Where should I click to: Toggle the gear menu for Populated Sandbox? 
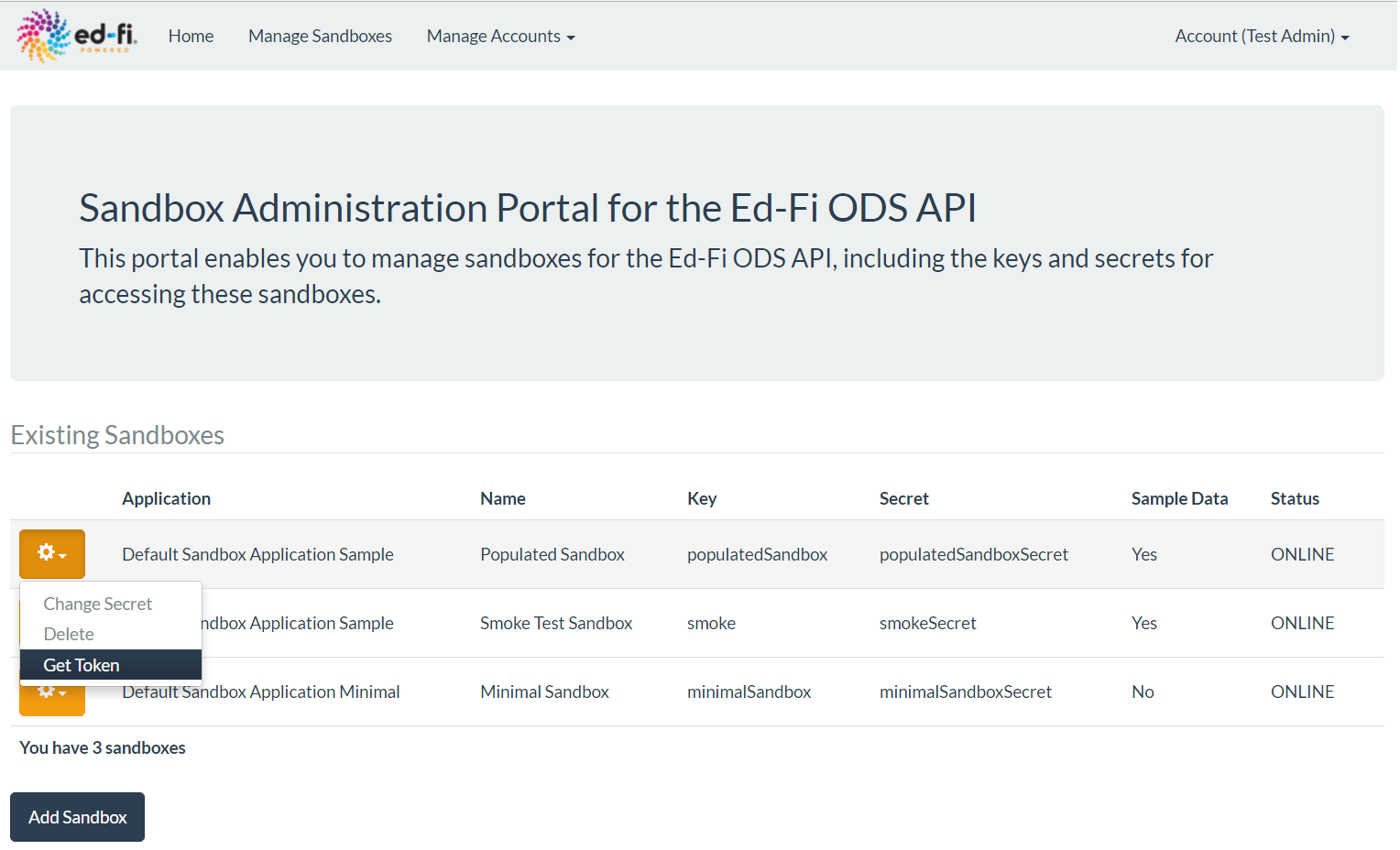pos(52,554)
